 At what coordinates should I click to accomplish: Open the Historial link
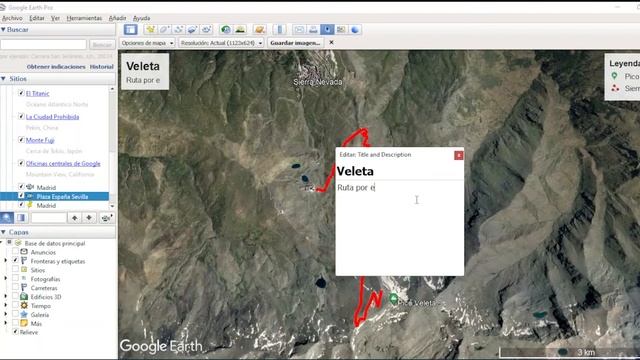point(102,67)
